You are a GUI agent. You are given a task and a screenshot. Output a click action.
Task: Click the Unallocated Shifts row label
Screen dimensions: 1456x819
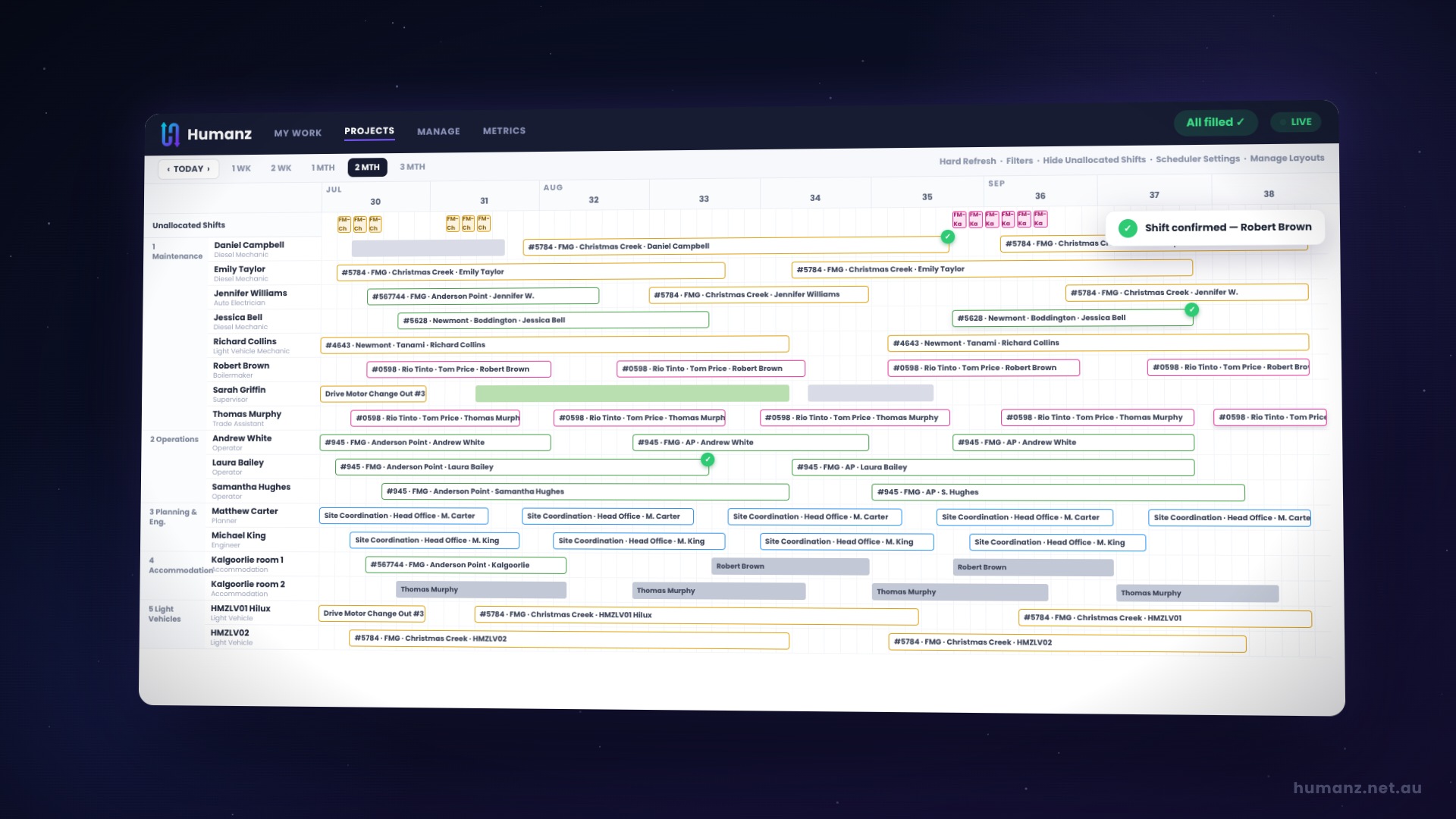(189, 225)
